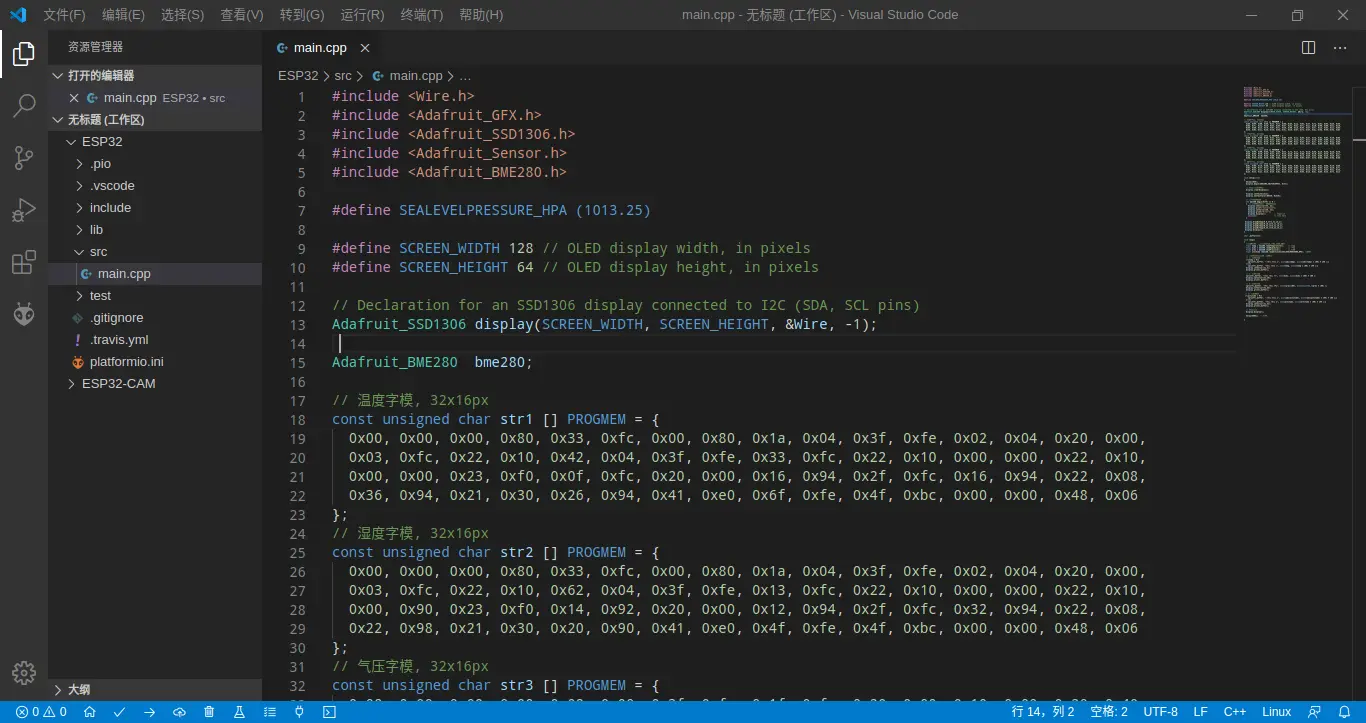Image resolution: width=1366 pixels, height=723 pixels.
Task: Expand the include folder
Action: click(x=155, y=208)
